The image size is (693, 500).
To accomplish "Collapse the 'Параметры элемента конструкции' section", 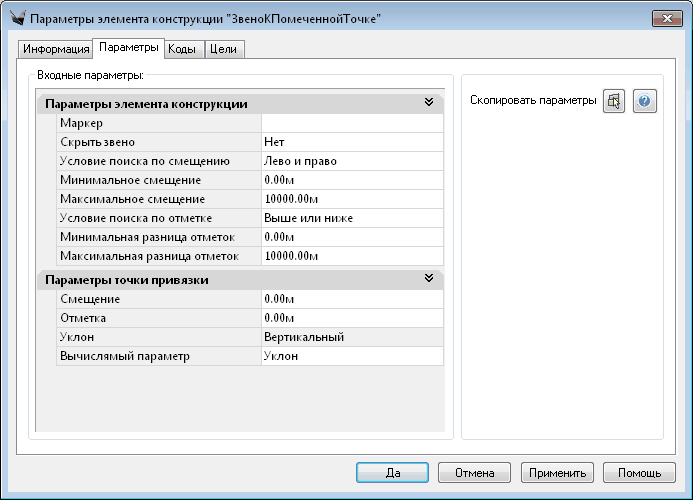I will point(429,103).
